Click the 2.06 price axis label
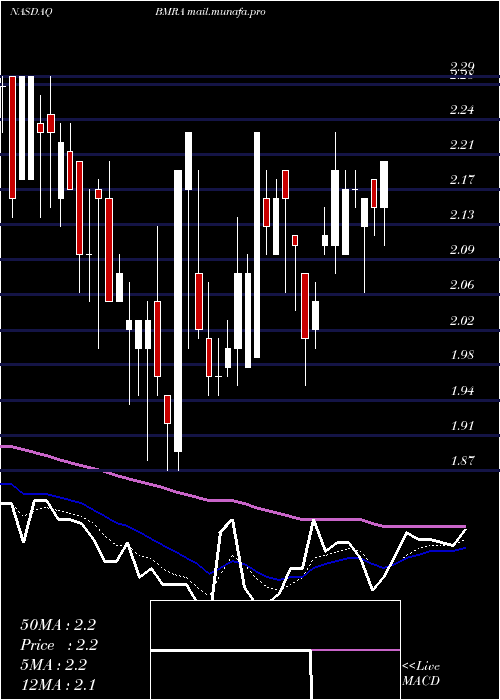 pos(462,285)
